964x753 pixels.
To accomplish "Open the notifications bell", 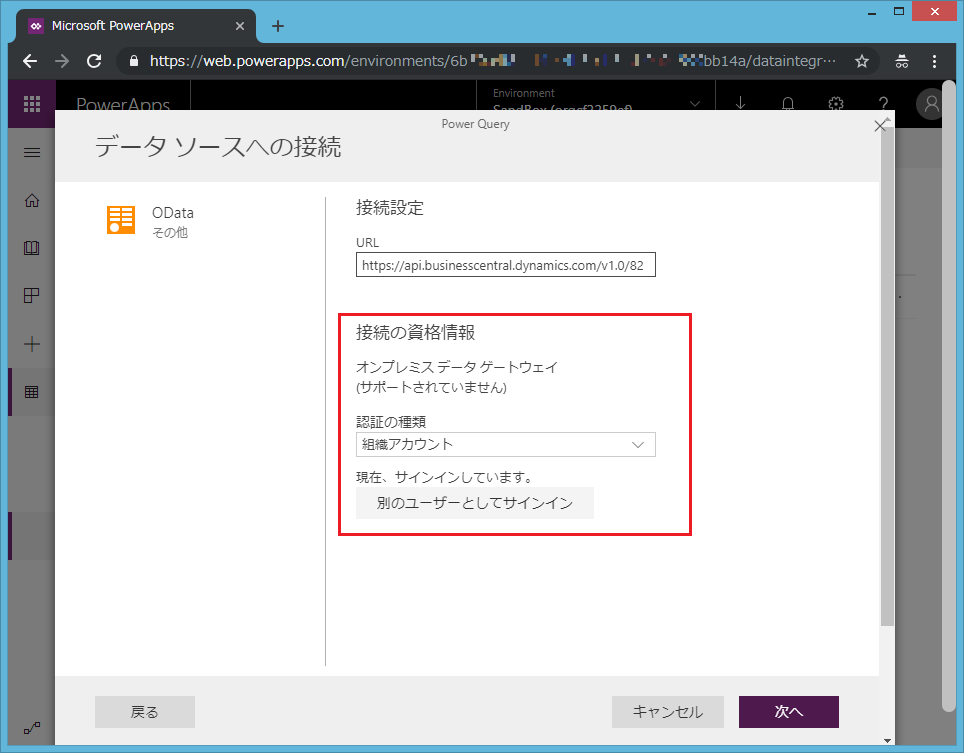I will (788, 103).
